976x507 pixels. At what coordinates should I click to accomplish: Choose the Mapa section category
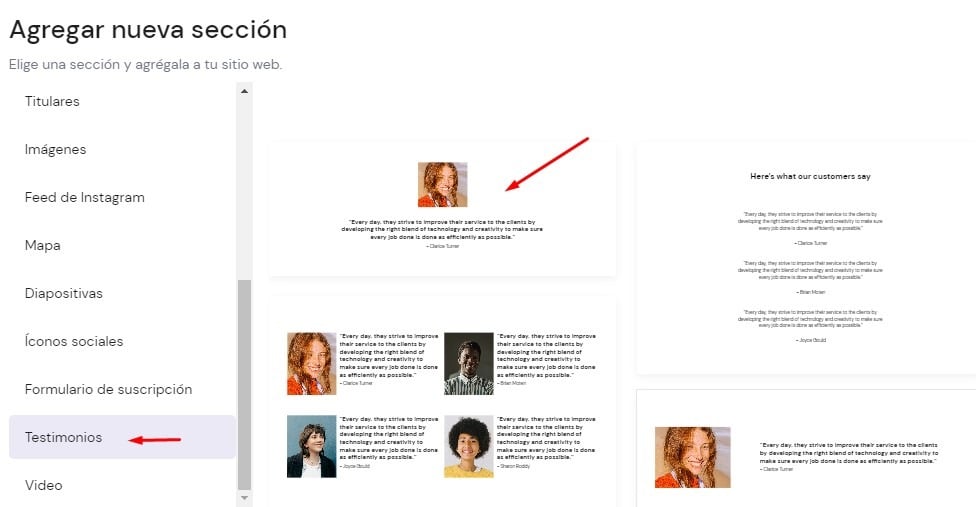[42, 245]
